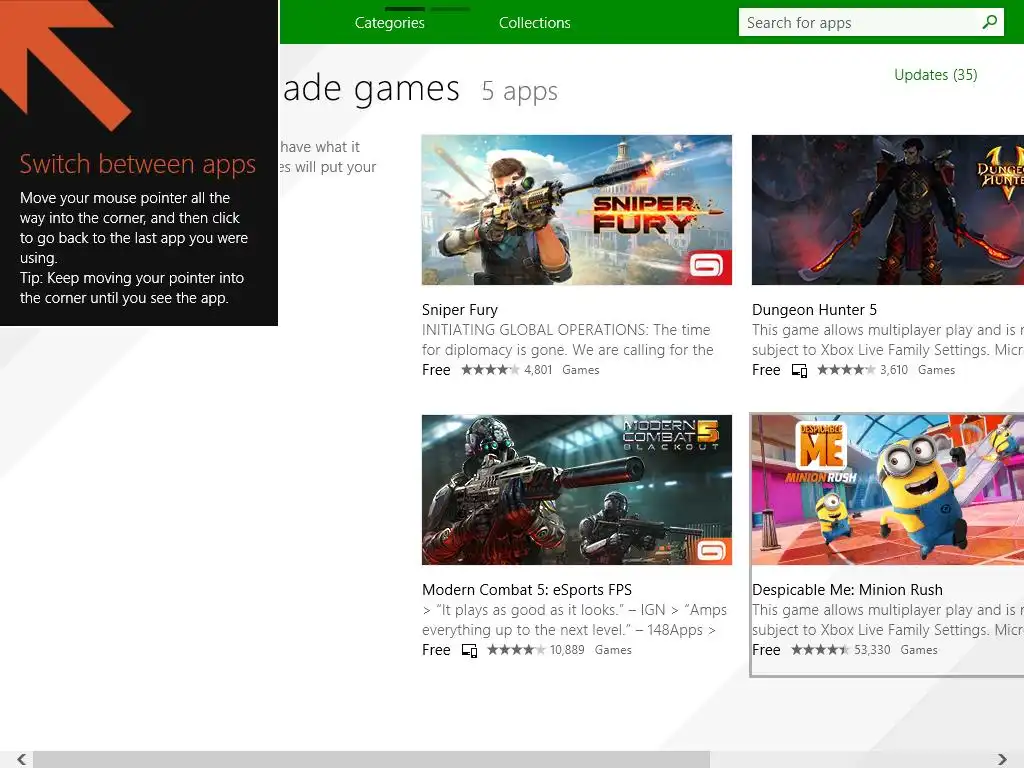
Task: Click Modern Combat 5 IGN review description
Action: (x=574, y=620)
